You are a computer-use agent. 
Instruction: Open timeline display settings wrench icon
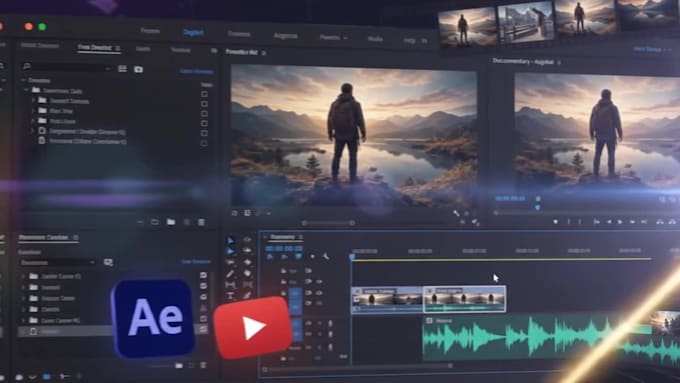click(x=326, y=256)
